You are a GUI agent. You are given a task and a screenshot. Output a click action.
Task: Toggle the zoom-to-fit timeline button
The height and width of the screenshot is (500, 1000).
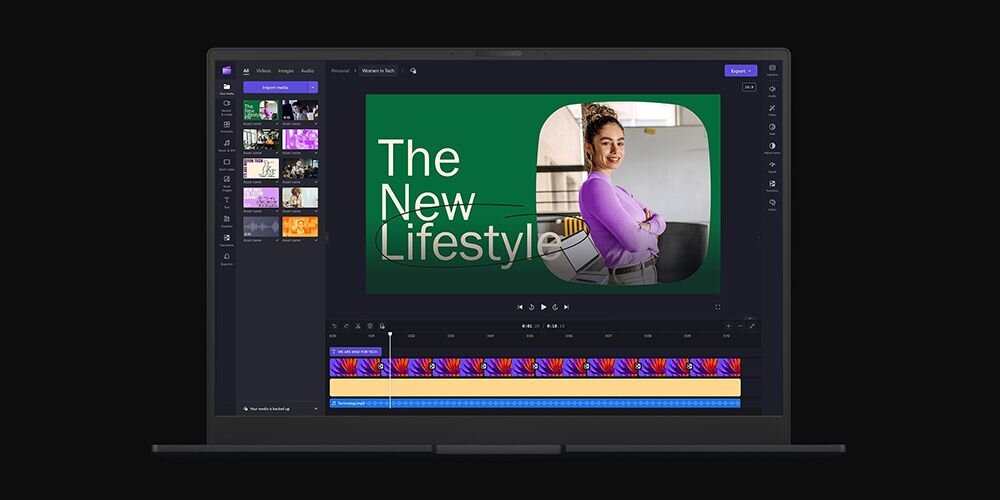pyautogui.click(x=752, y=326)
